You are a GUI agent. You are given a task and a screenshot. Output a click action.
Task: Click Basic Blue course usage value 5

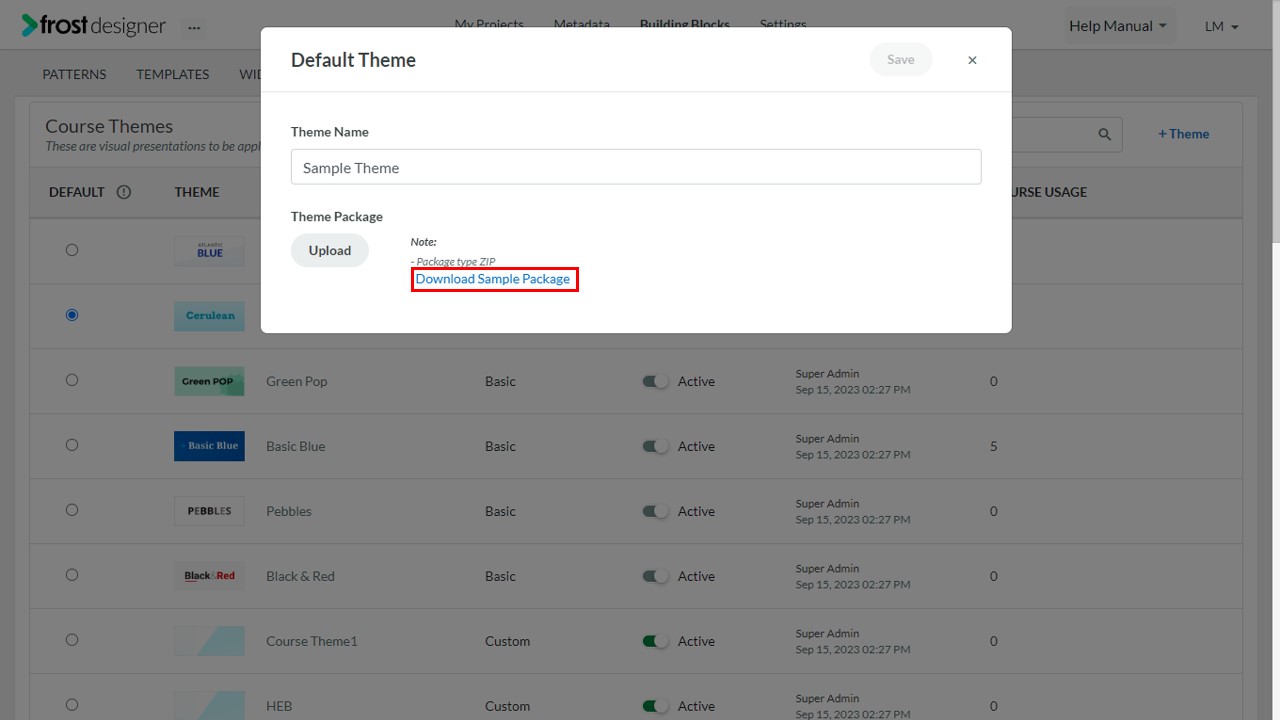point(994,446)
